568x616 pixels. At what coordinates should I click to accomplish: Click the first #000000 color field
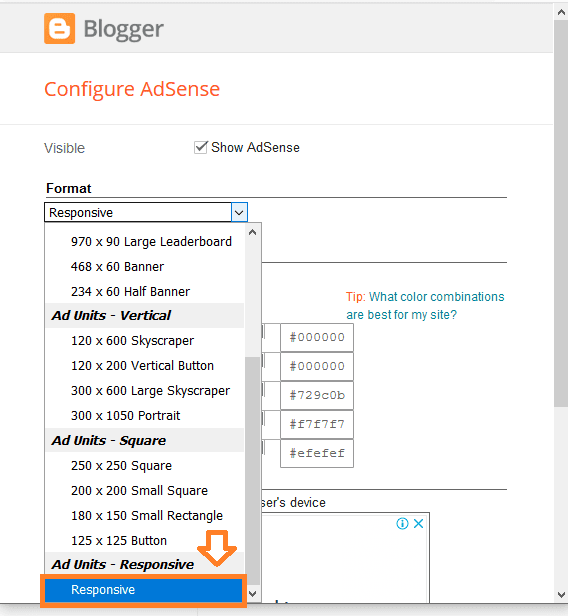tap(317, 337)
